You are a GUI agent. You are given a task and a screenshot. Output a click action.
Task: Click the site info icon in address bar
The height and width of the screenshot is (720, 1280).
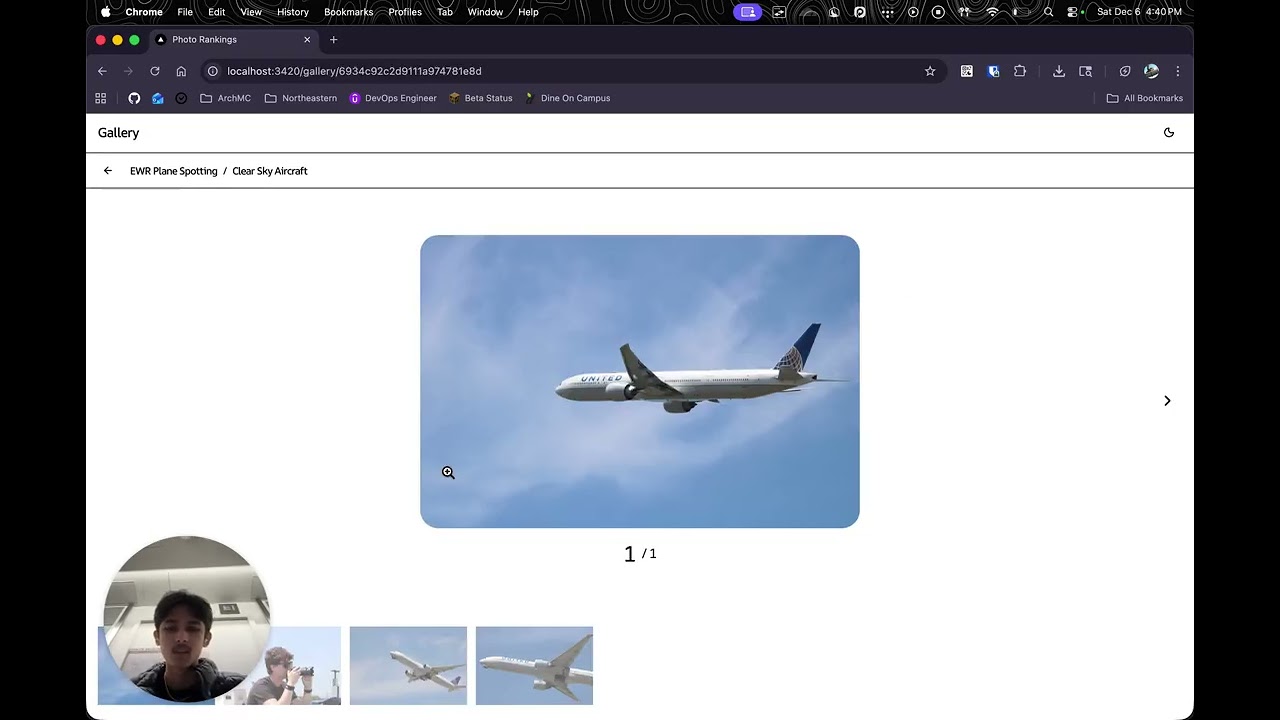pos(212,71)
